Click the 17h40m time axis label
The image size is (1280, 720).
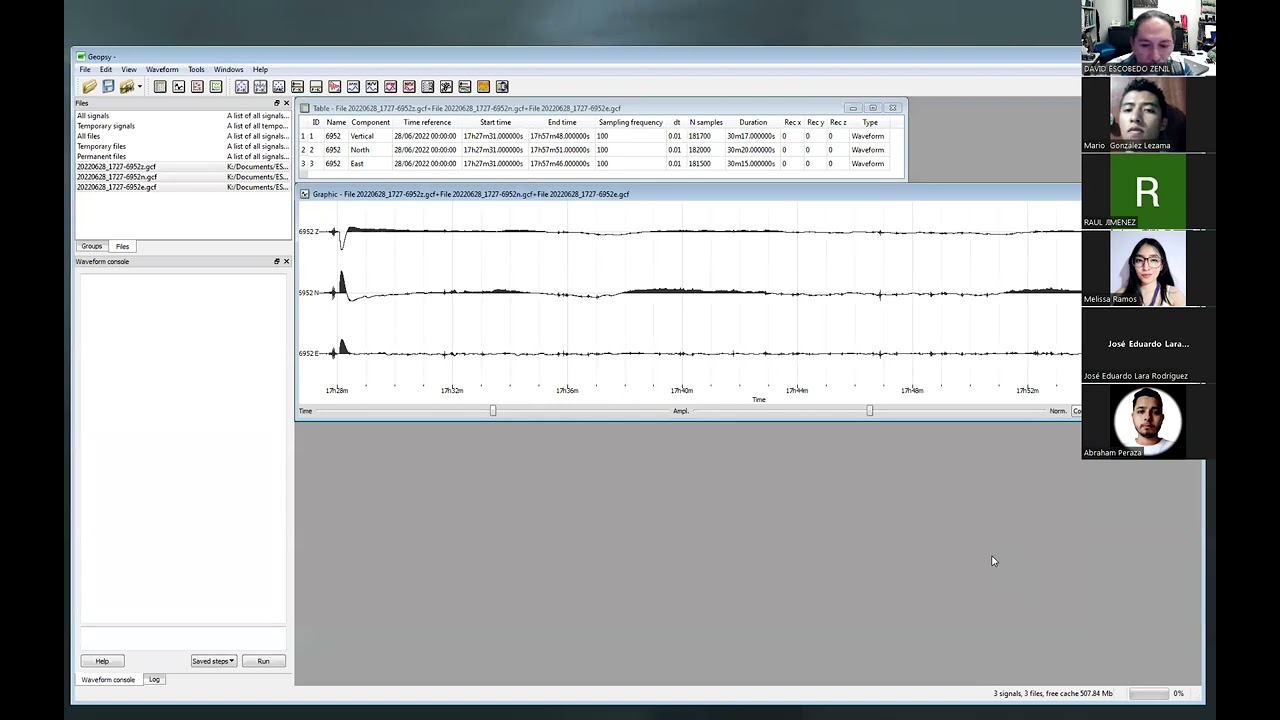(682, 391)
